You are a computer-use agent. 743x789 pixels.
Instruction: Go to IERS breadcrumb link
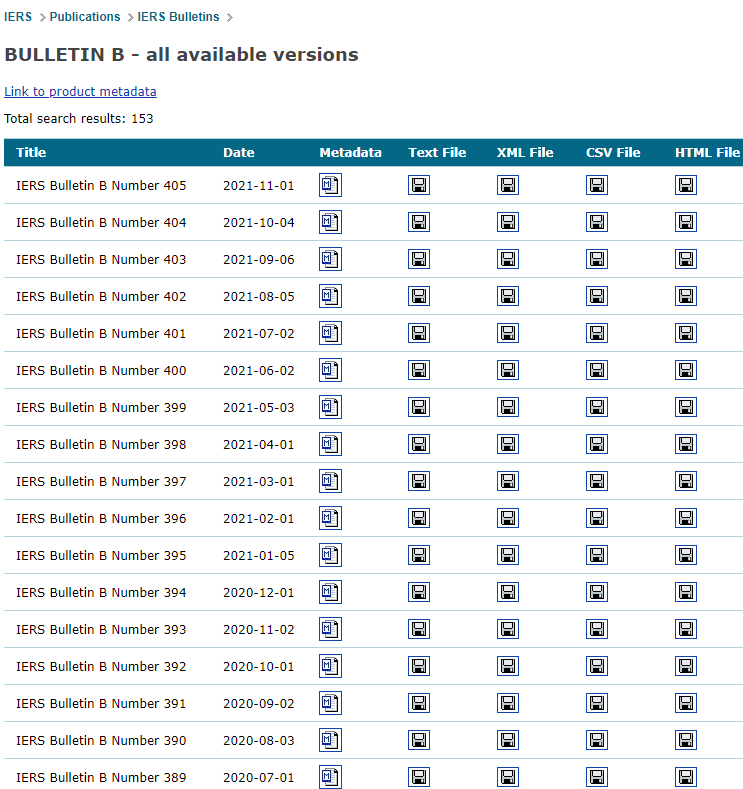point(18,17)
